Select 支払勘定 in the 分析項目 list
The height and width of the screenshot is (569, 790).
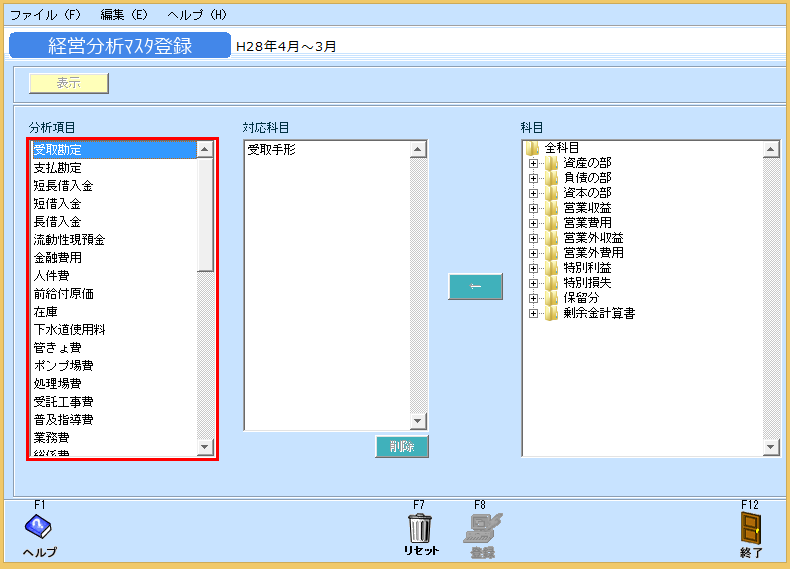click(x=114, y=168)
